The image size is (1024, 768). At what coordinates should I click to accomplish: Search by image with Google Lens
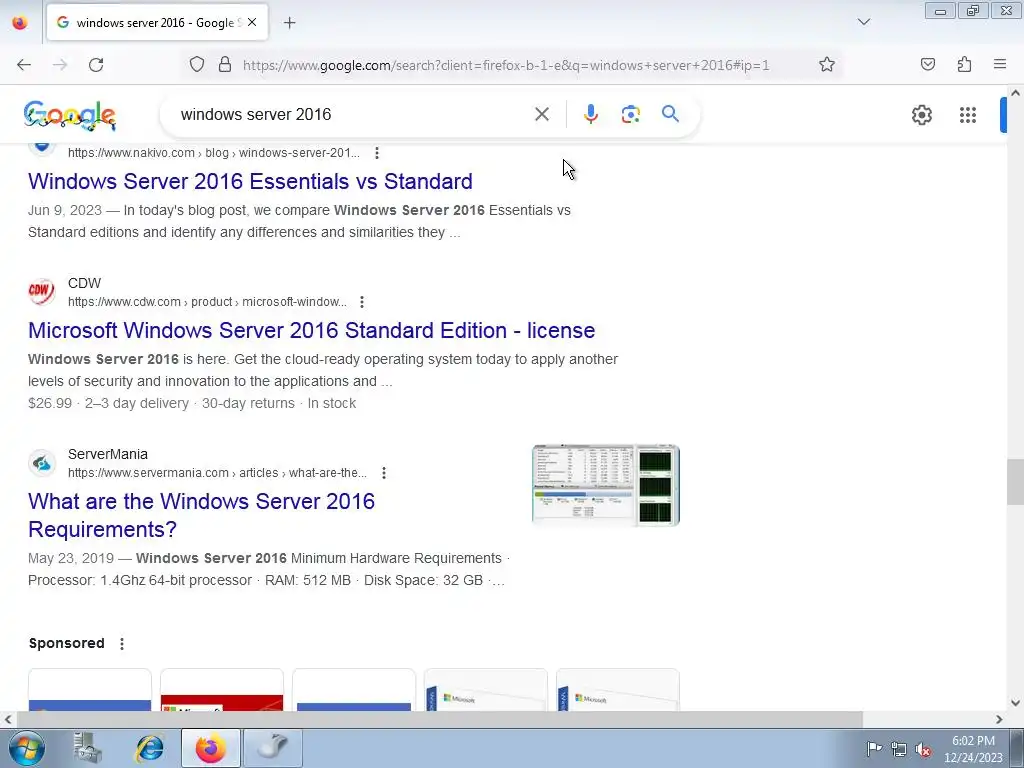(630, 114)
